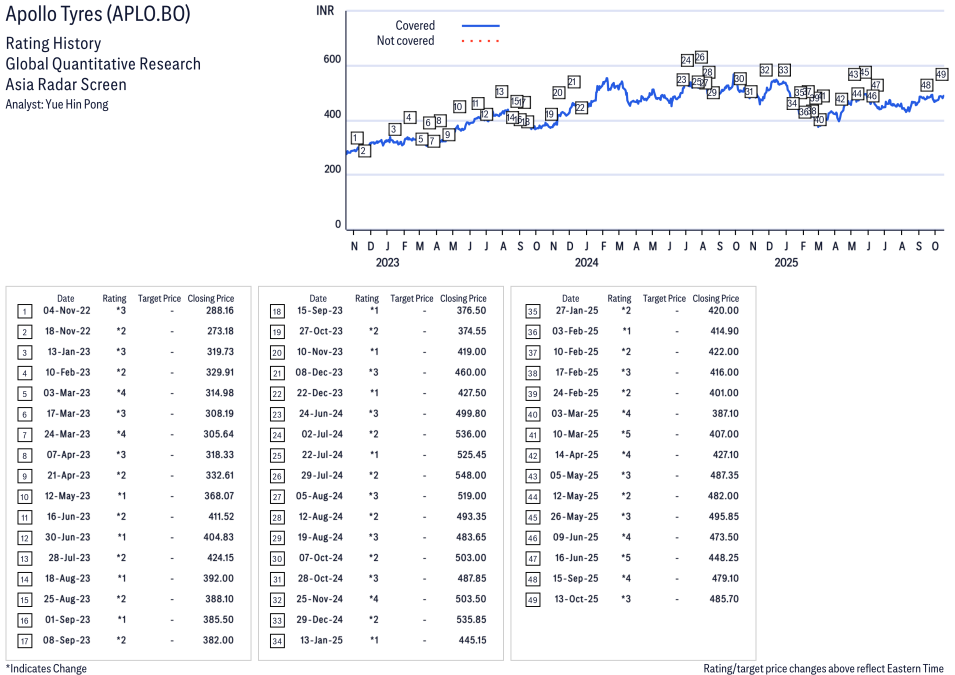This screenshot has height=675, width=955.
Task: Select chart marker 10 on the graph
Action: pyautogui.click(x=458, y=106)
